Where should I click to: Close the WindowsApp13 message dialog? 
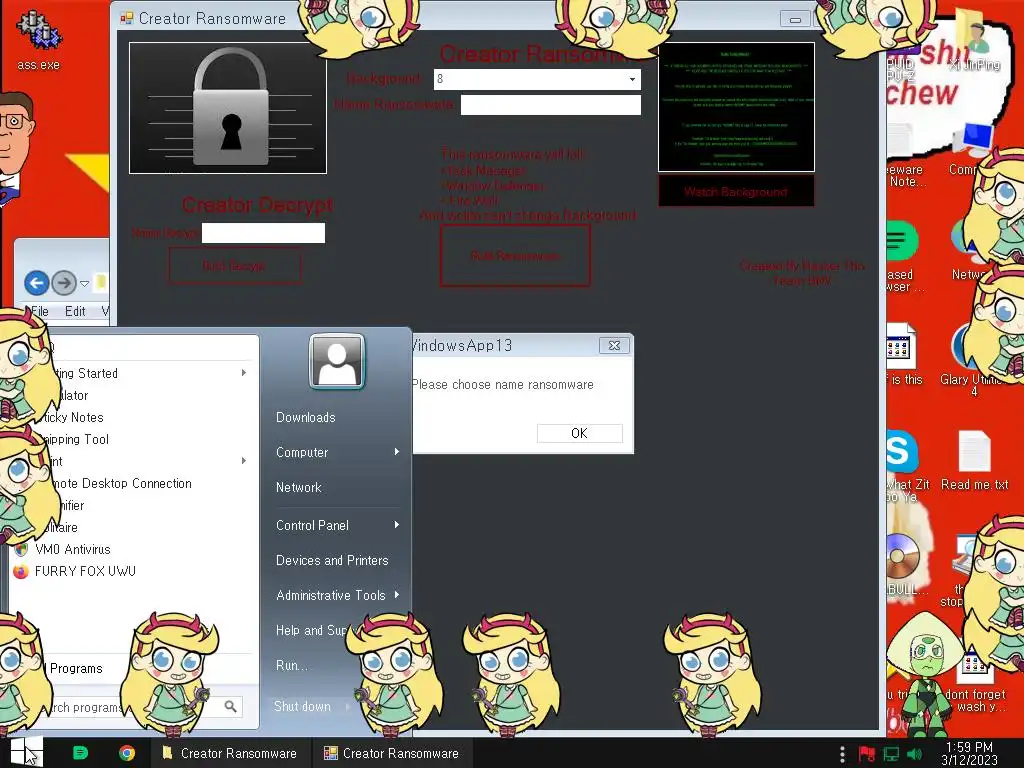click(615, 345)
